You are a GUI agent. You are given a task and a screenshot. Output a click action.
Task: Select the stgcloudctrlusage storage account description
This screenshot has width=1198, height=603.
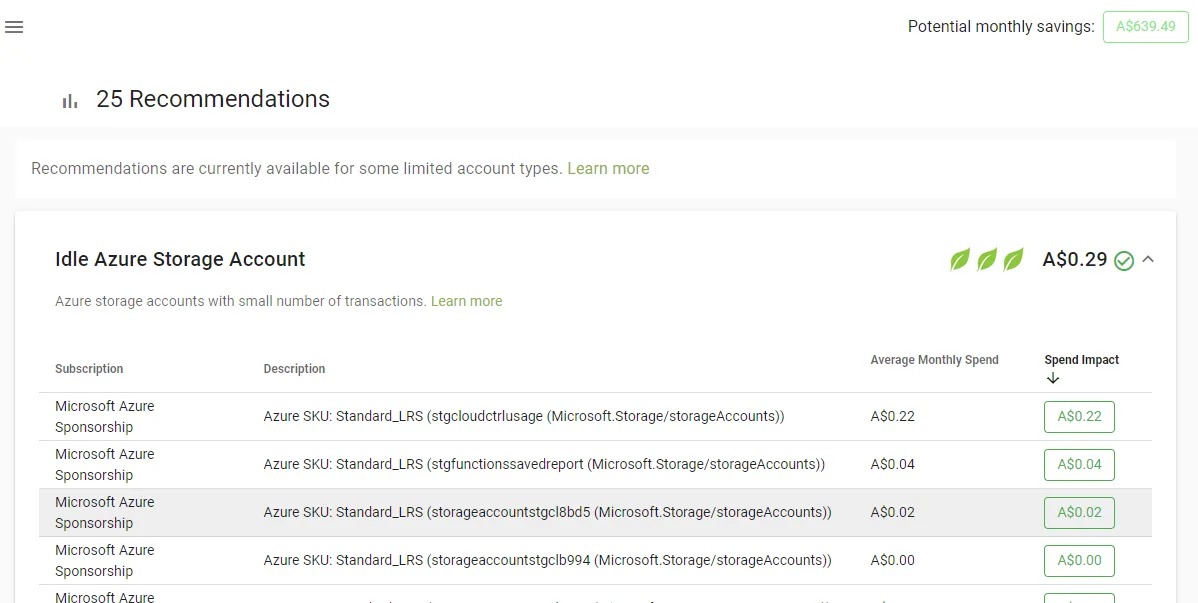(x=524, y=417)
